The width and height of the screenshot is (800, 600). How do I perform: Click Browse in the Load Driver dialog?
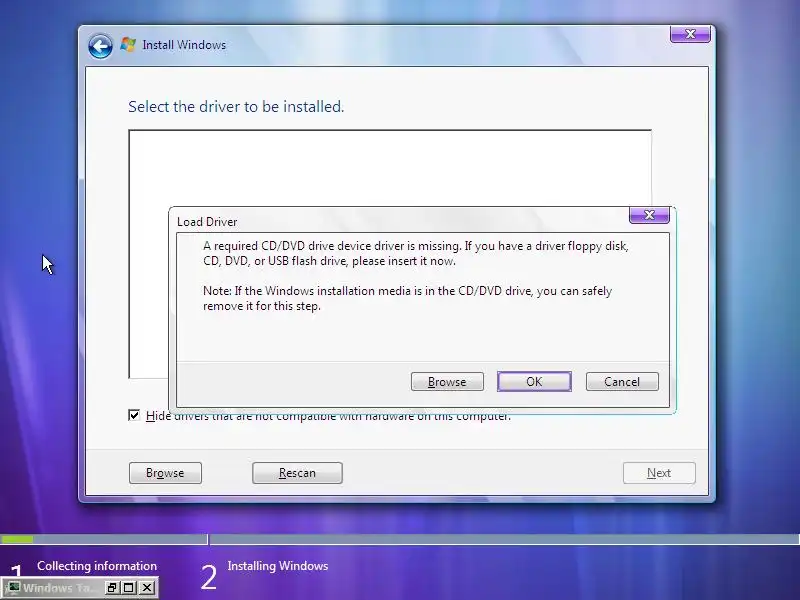click(x=447, y=382)
